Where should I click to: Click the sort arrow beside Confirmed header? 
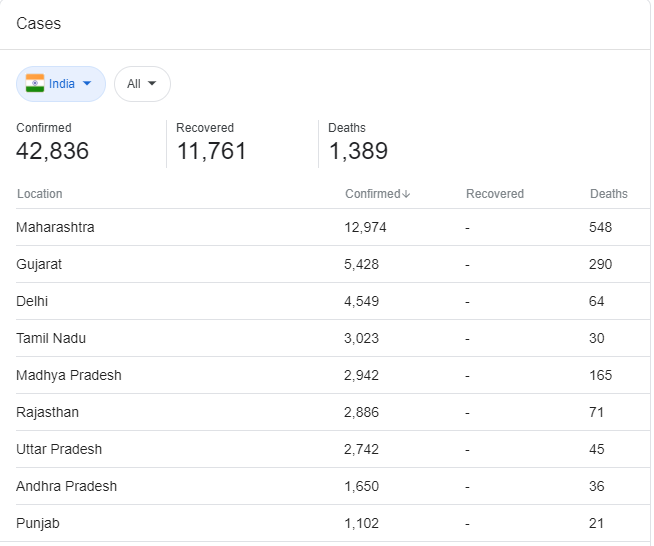[407, 194]
